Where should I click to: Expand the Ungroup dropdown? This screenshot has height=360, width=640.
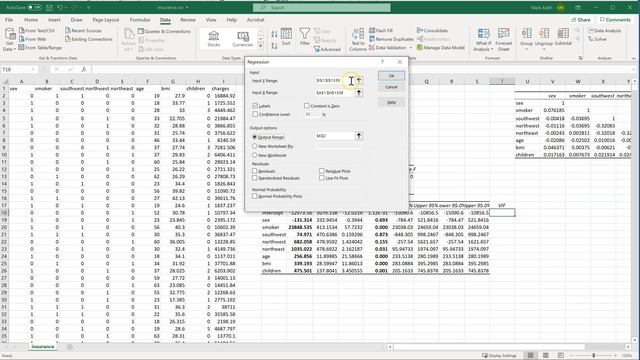(544, 50)
